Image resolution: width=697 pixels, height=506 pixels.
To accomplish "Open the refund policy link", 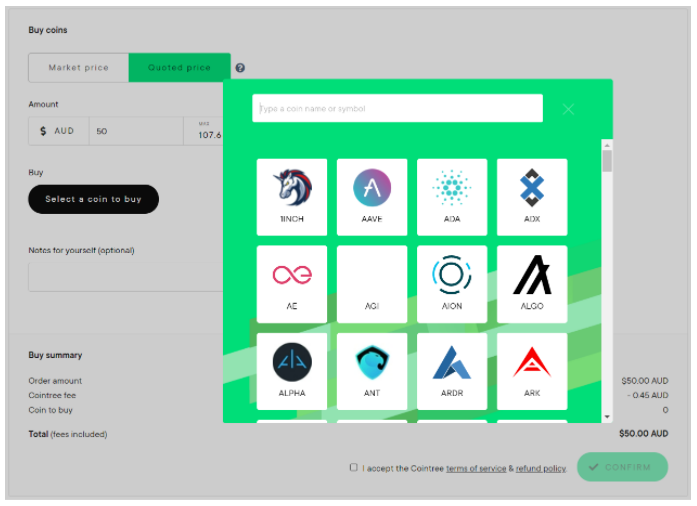I will coord(541,468).
